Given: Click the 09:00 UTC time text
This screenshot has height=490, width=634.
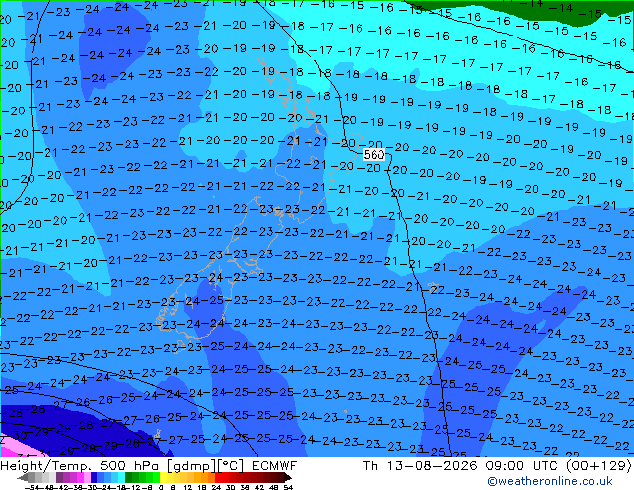Looking at the screenshot, I should [524, 466].
